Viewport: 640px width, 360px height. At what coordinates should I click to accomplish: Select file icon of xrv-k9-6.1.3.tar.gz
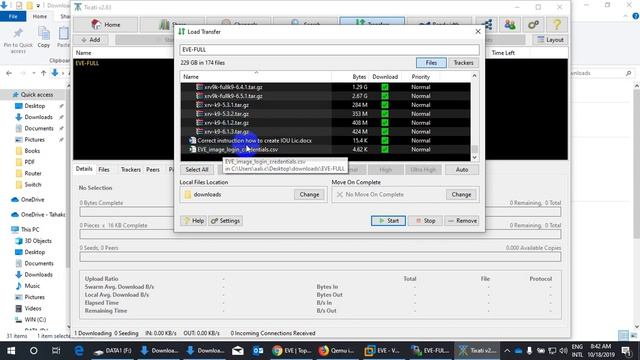199,131
